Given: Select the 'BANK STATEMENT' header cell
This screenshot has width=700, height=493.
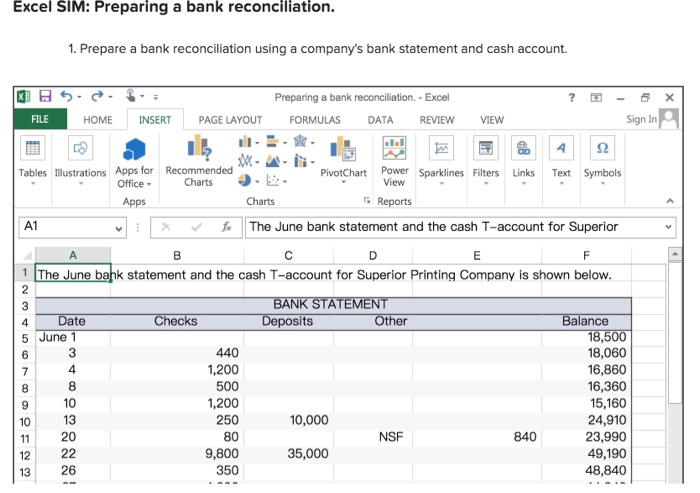Looking at the screenshot, I should [x=333, y=305].
